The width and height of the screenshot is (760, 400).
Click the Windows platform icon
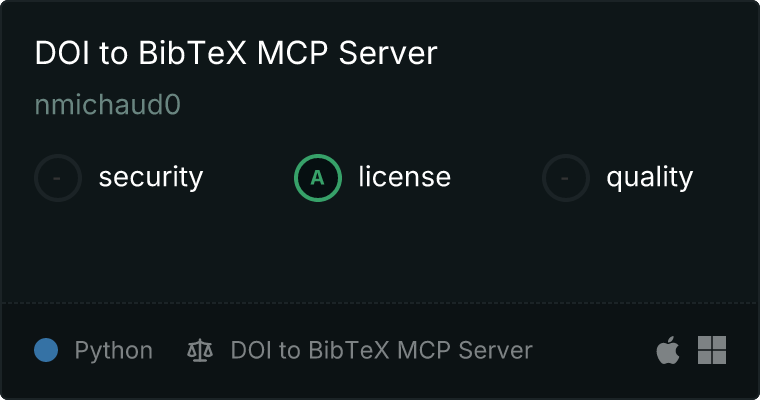coord(712,350)
